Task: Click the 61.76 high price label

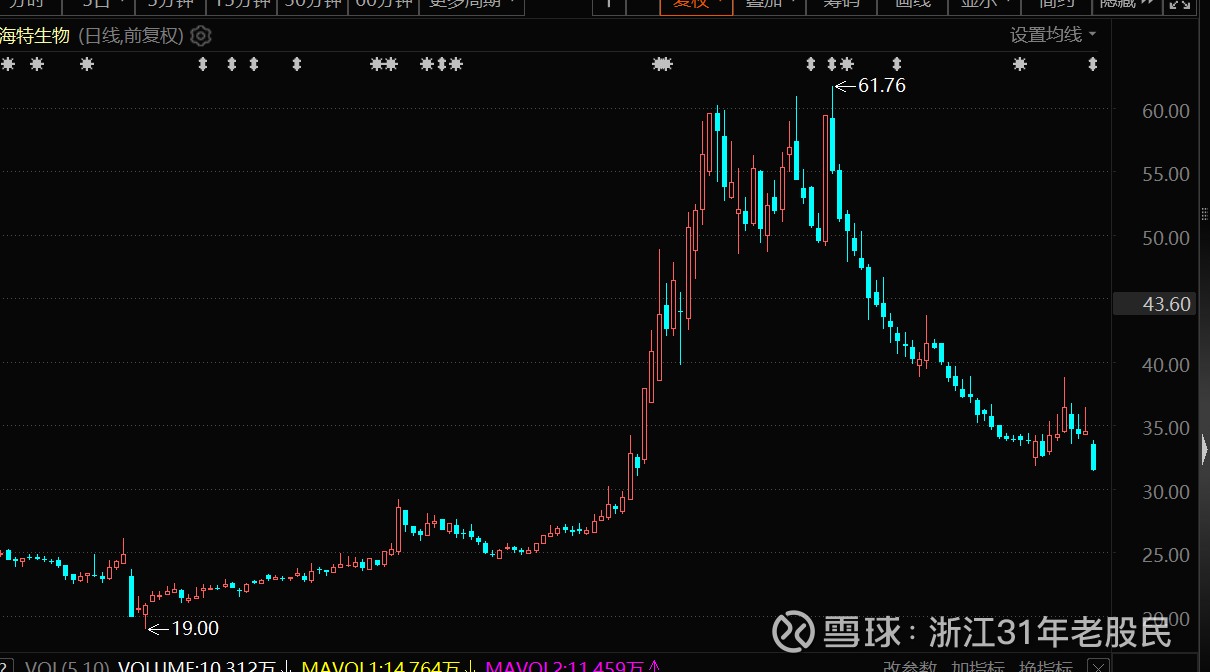Action: (x=881, y=86)
